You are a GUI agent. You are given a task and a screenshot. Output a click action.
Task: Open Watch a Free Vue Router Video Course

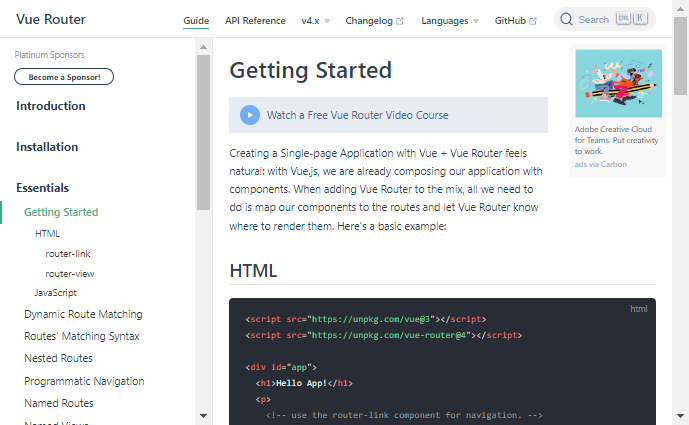[x=388, y=115]
